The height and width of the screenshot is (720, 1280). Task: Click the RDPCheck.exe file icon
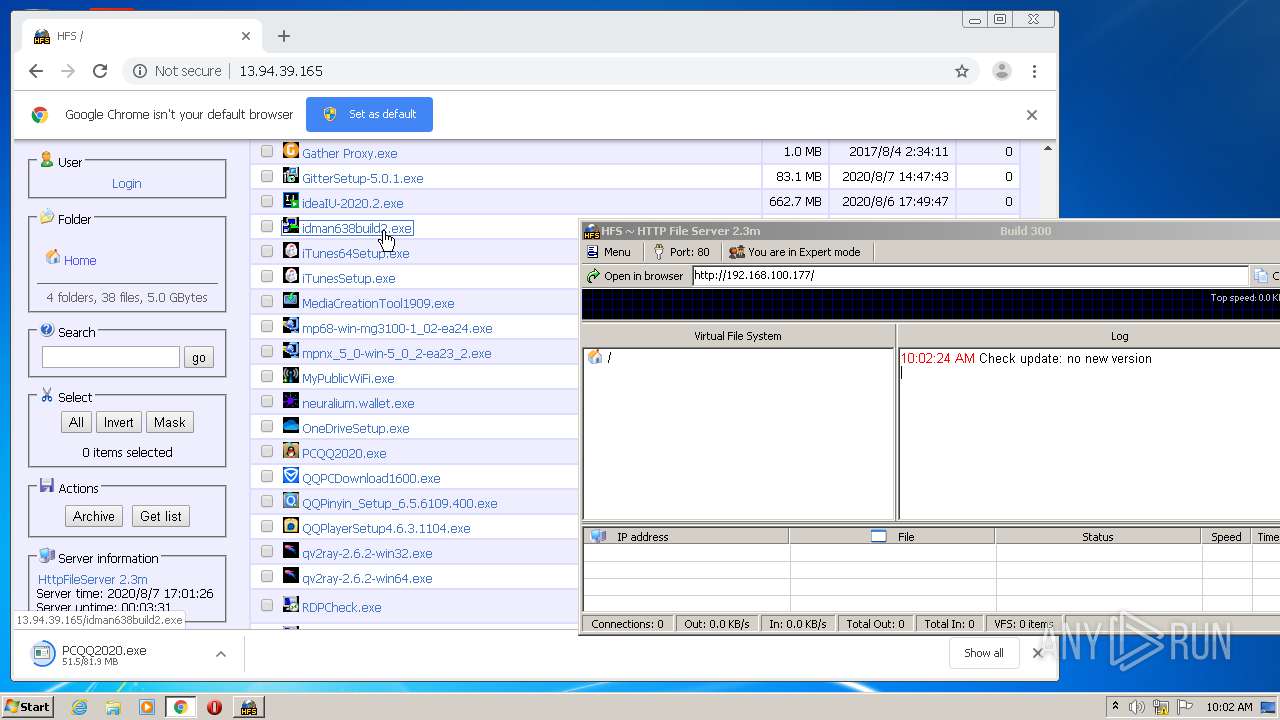point(291,605)
